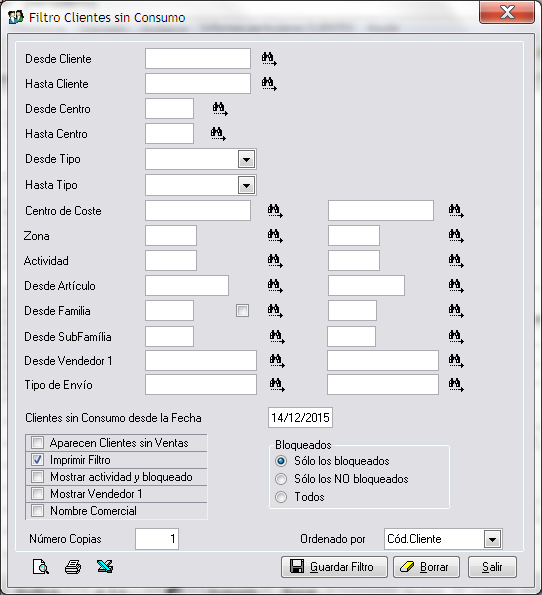Click the Guardar Filtro button

pos(334,567)
